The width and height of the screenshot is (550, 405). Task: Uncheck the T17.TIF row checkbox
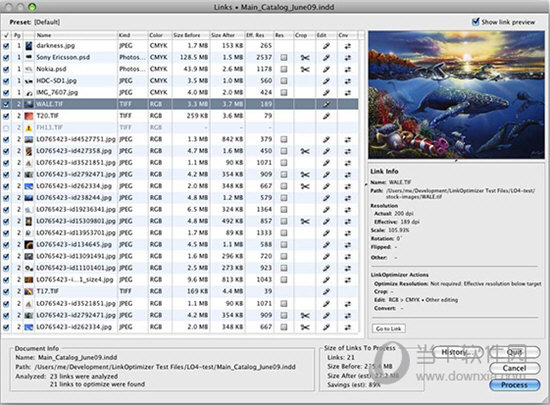coord(6,292)
